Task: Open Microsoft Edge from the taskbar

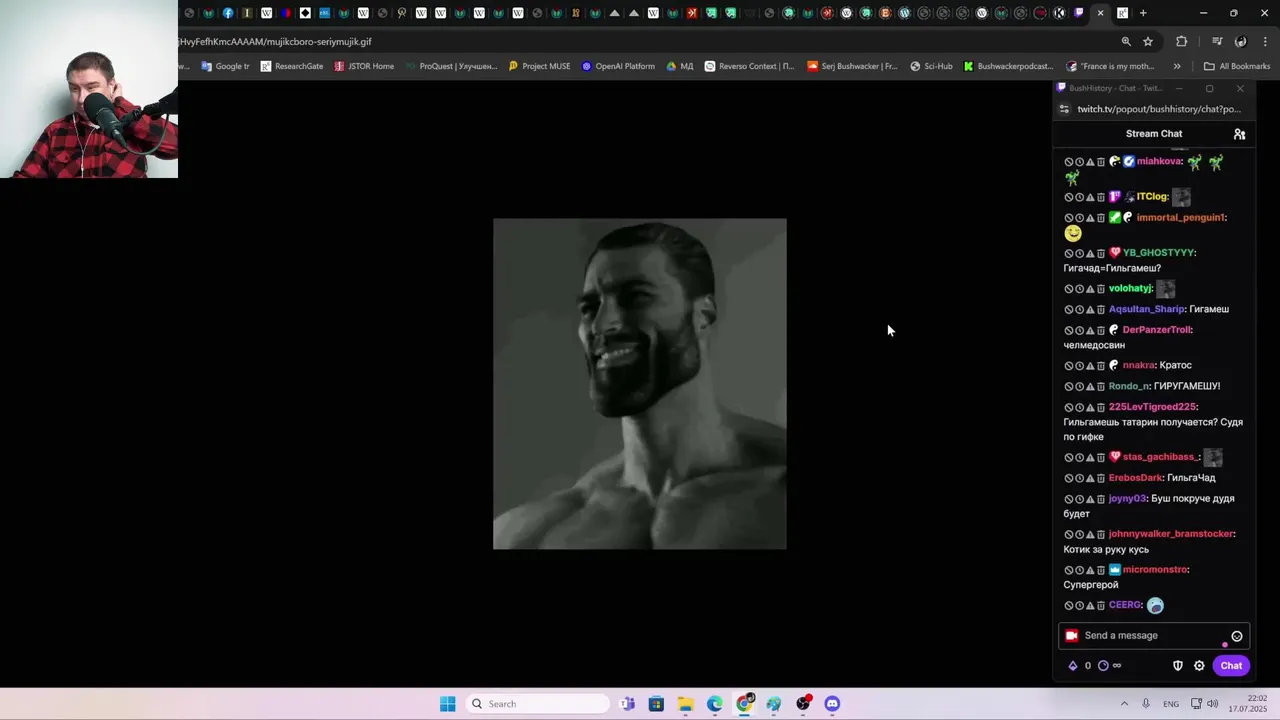Action: (x=714, y=704)
